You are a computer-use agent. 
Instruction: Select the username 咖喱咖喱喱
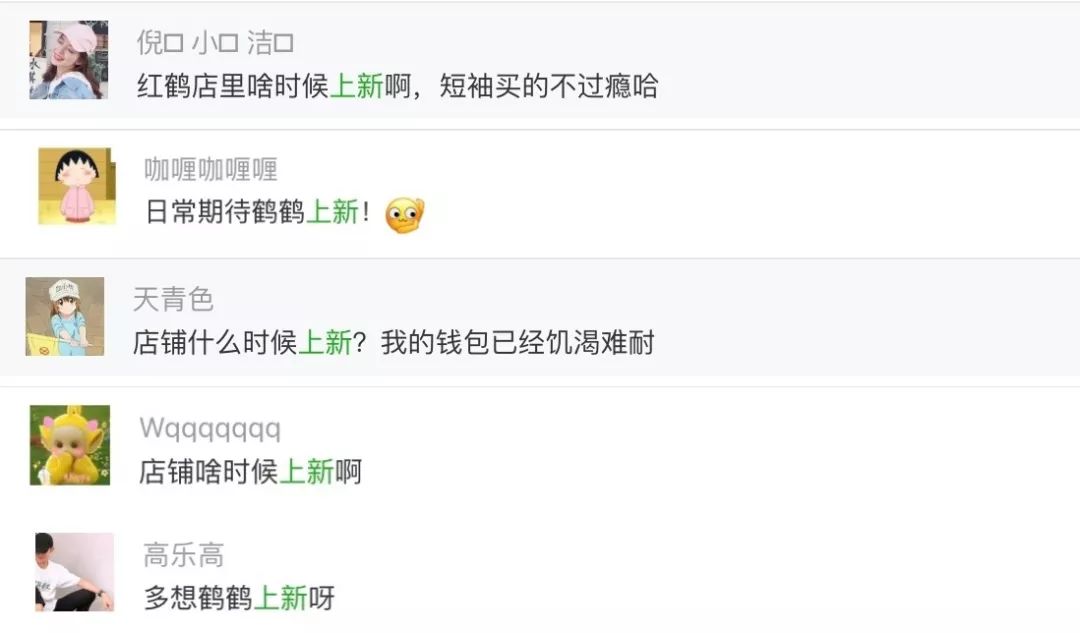[x=211, y=169]
